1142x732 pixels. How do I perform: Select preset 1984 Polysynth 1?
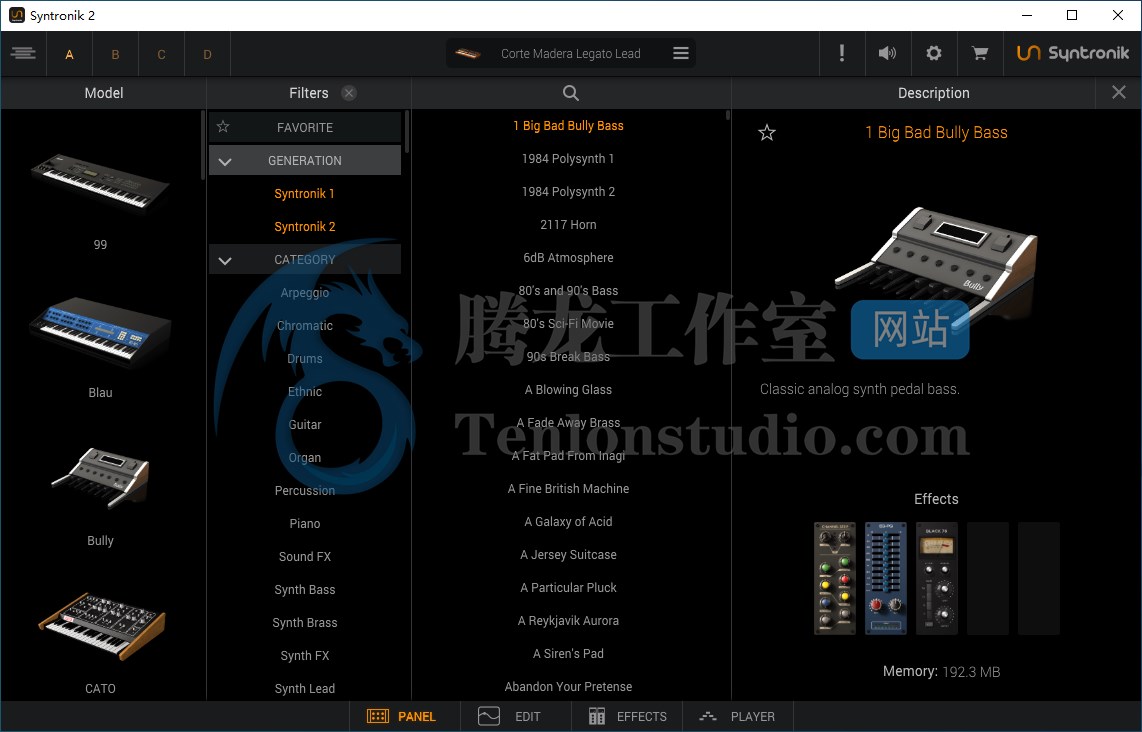[x=568, y=159]
